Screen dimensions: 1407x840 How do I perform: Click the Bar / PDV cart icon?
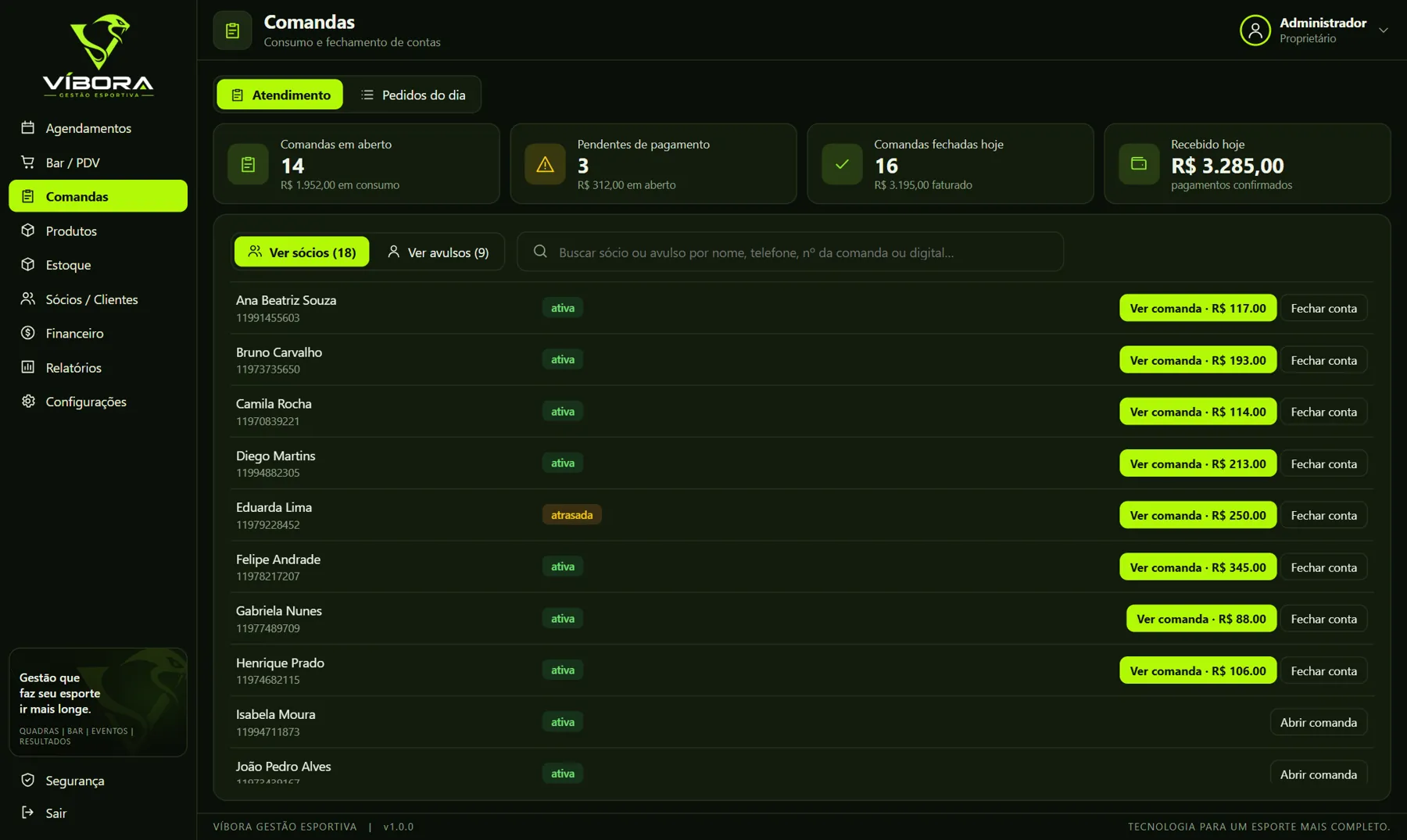[x=28, y=162]
